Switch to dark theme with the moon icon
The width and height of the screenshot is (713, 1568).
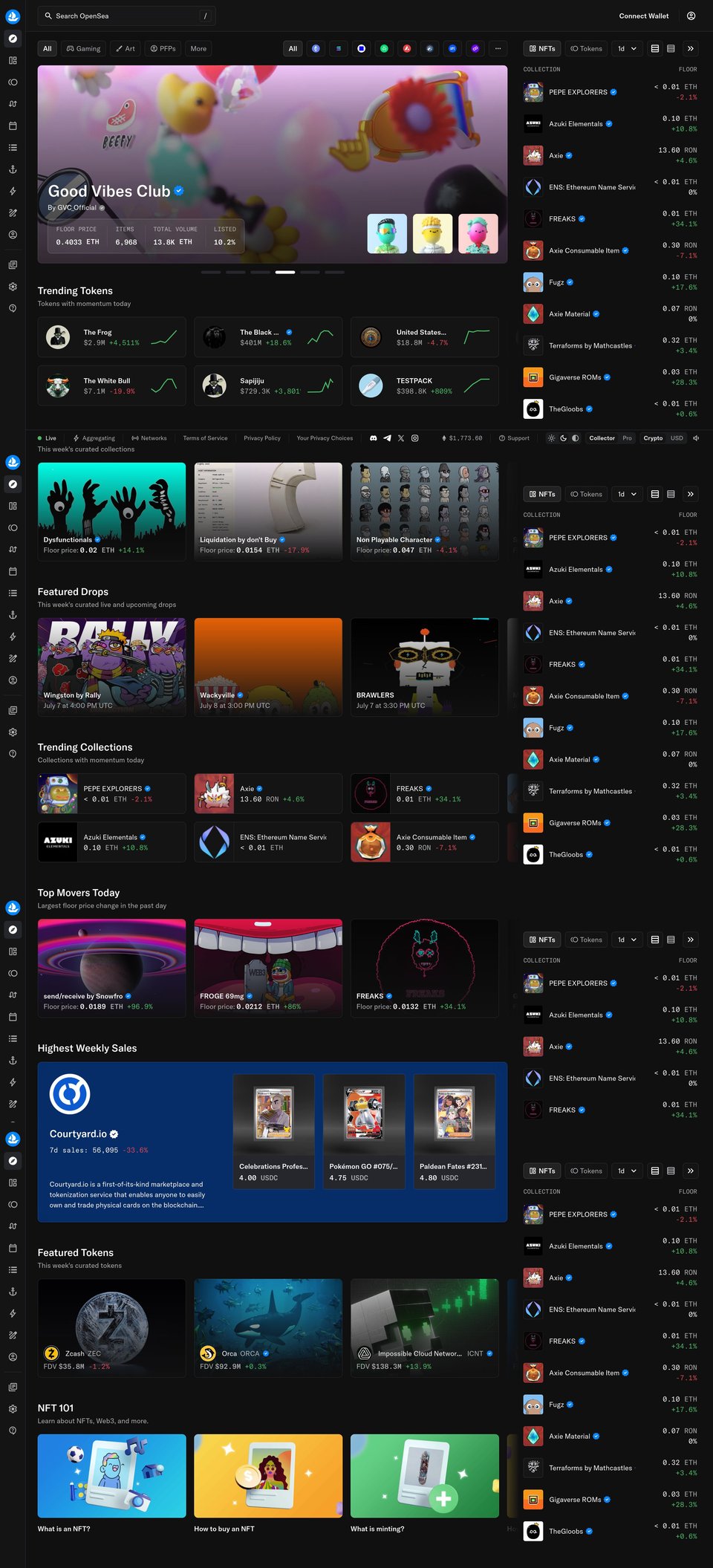pos(563,438)
